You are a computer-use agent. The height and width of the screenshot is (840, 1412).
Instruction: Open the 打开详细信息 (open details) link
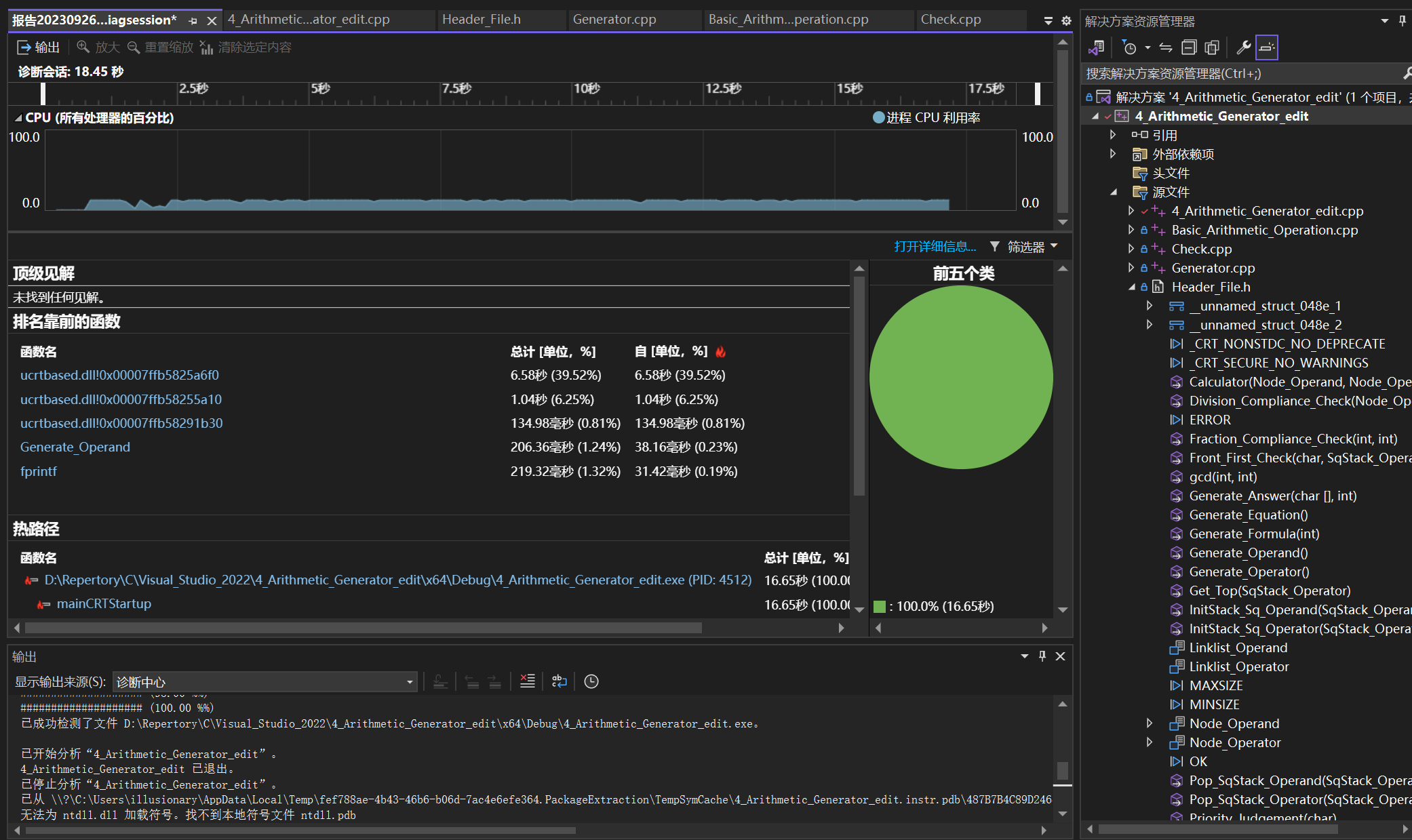pyautogui.click(x=935, y=246)
